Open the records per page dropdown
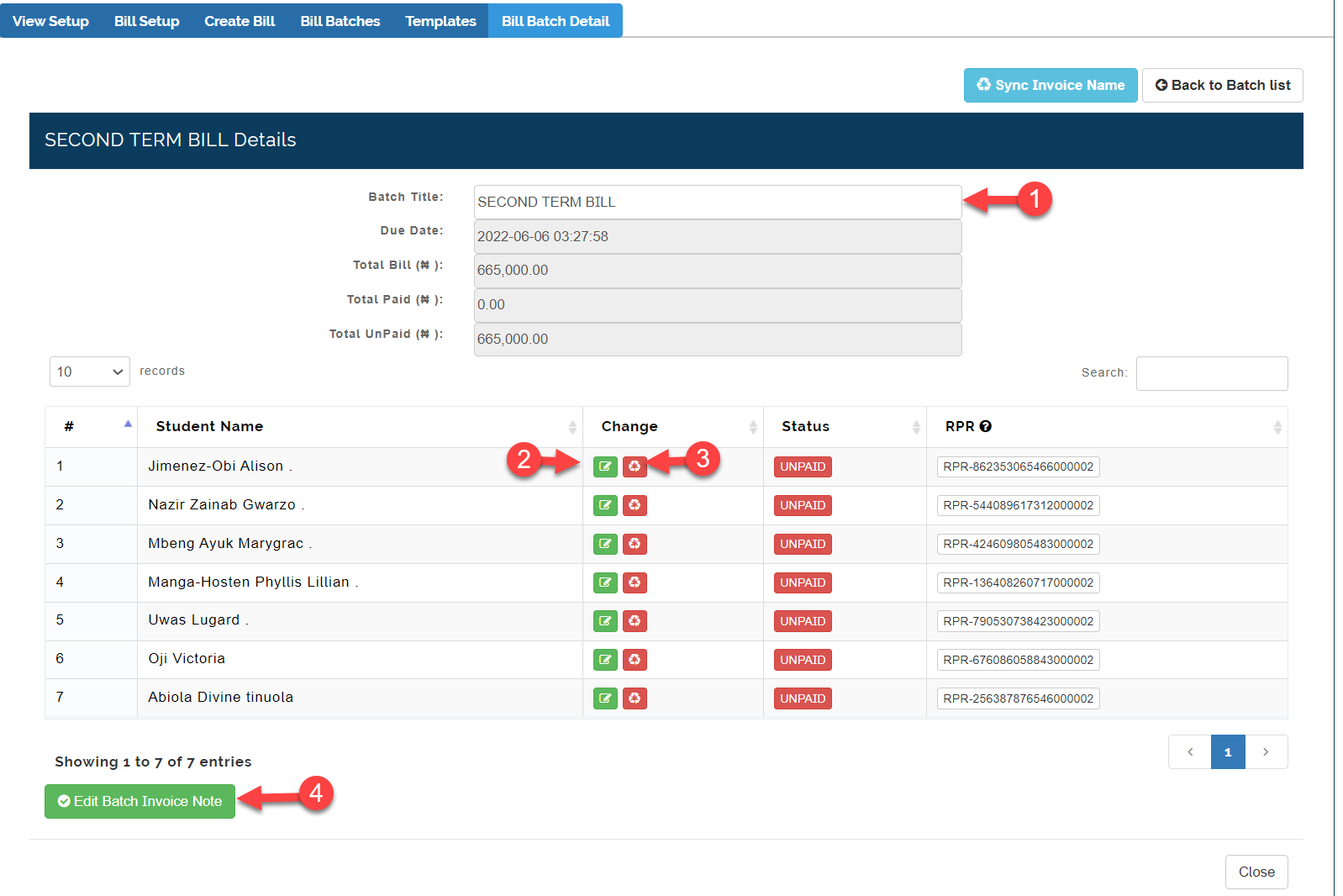 [90, 372]
